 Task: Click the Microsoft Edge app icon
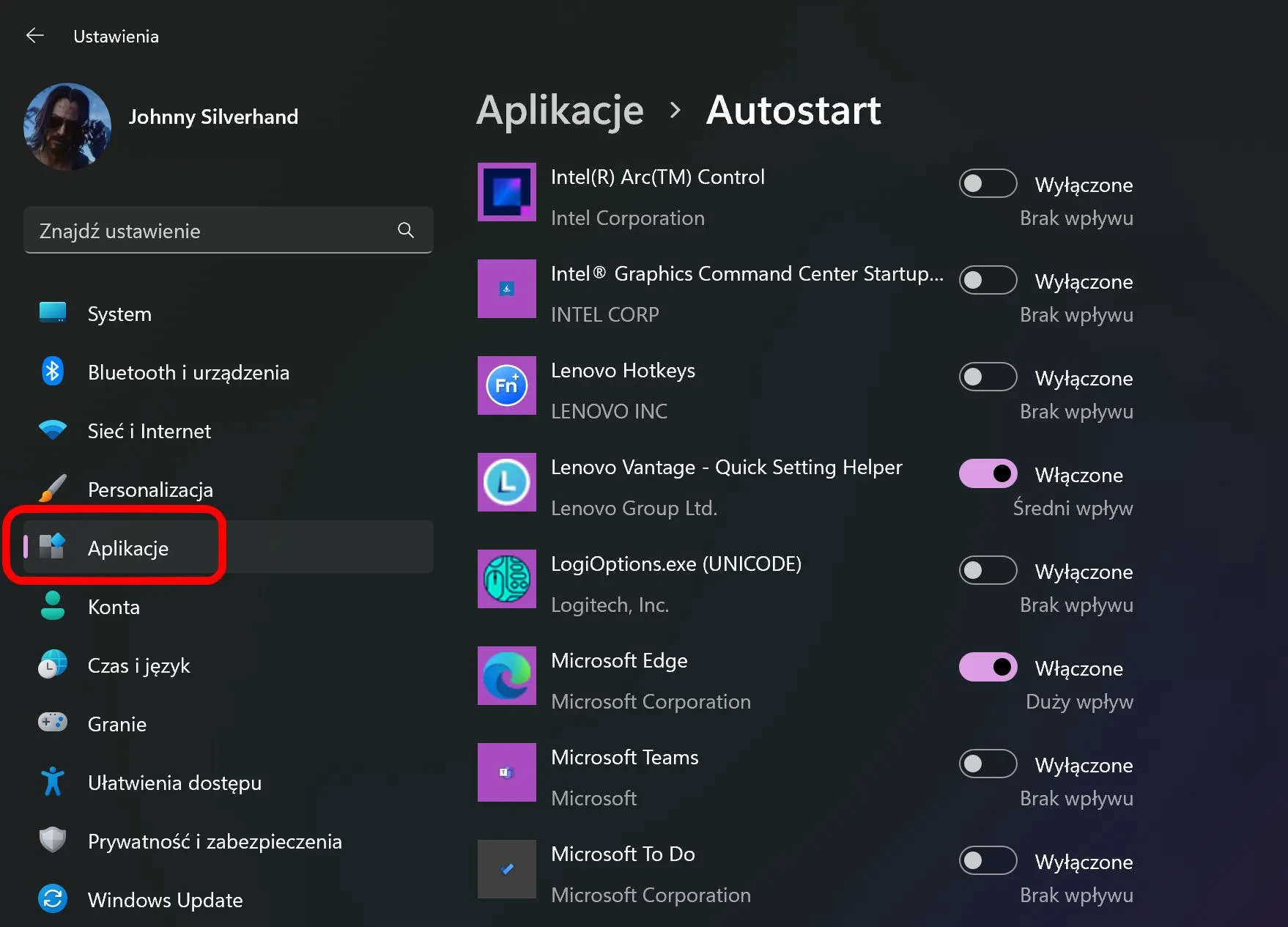click(507, 676)
